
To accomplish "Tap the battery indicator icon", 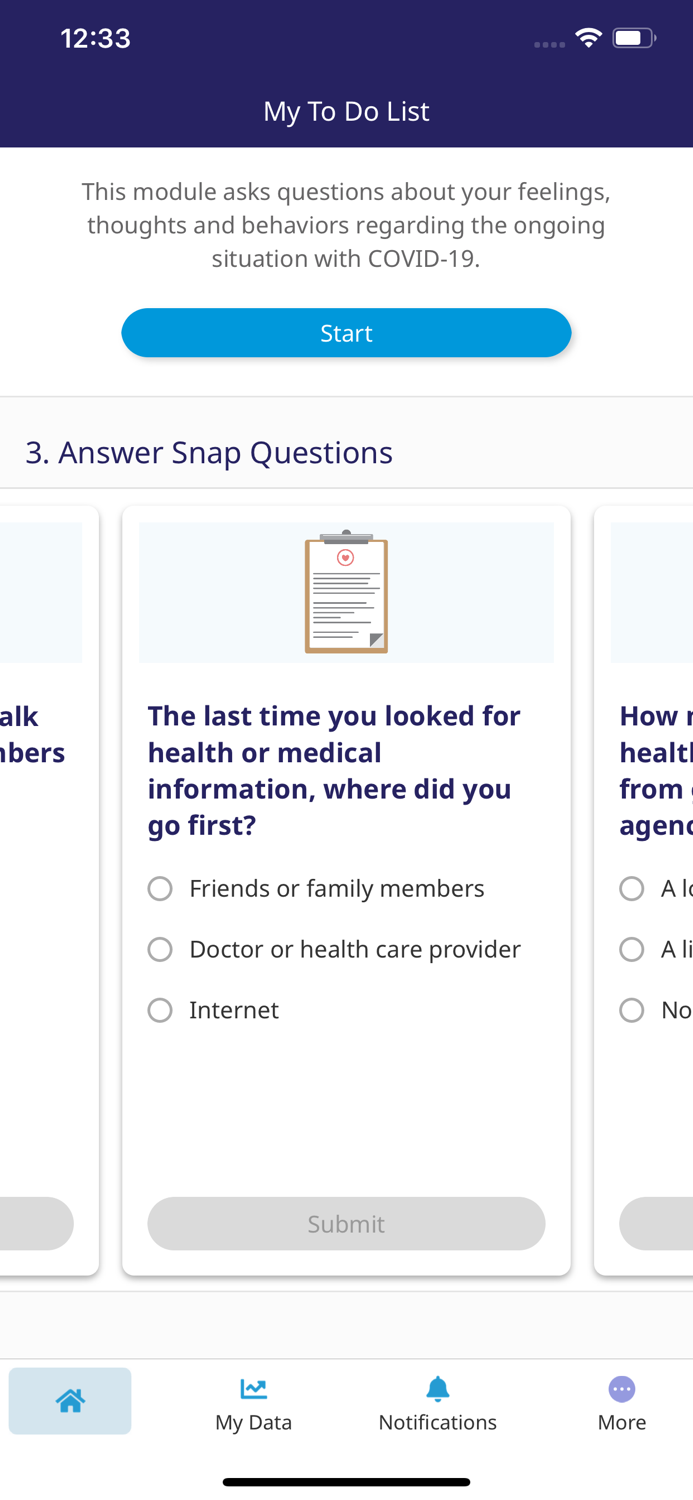I will coord(633,38).
